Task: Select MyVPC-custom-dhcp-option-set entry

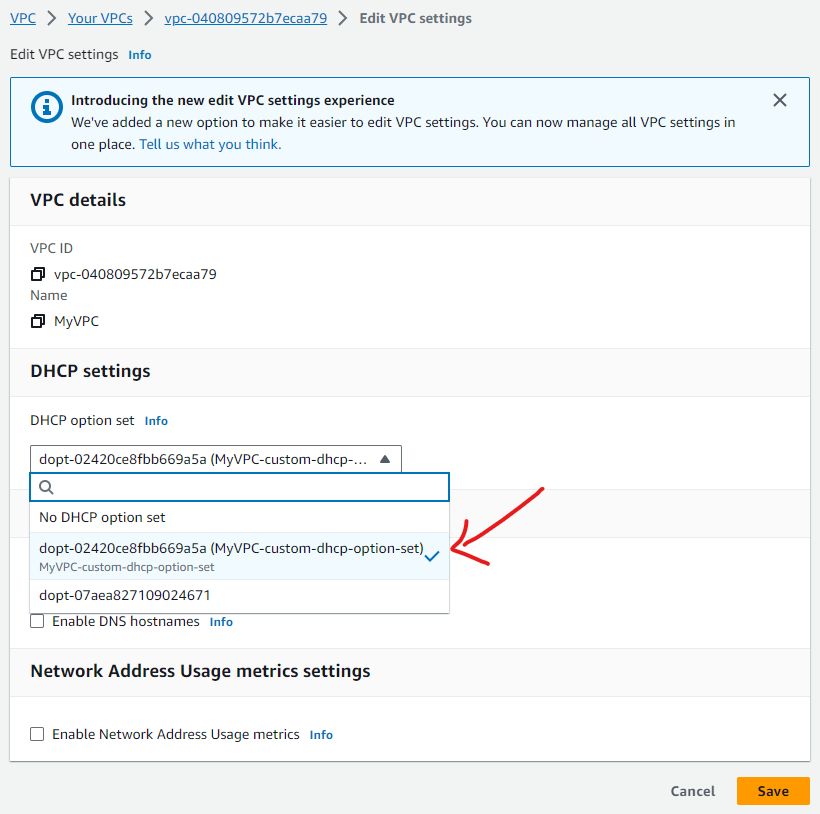Action: (x=230, y=556)
